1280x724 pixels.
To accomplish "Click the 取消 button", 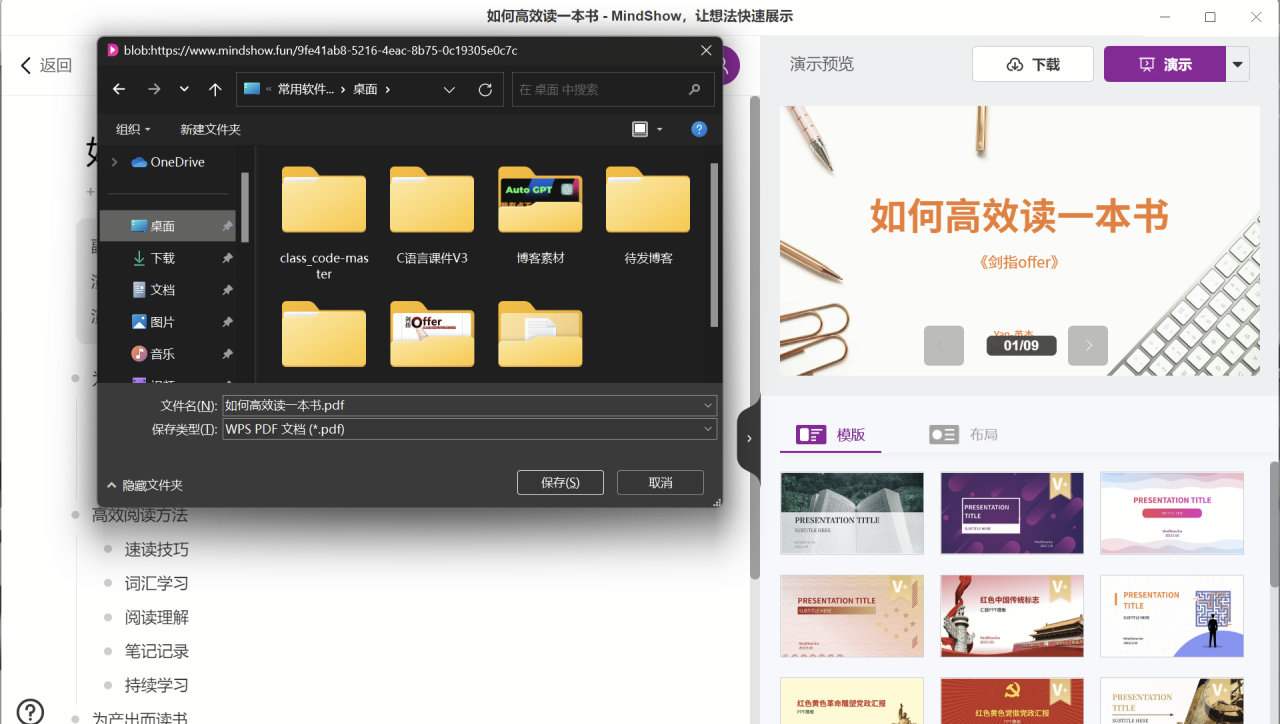I will point(660,482).
